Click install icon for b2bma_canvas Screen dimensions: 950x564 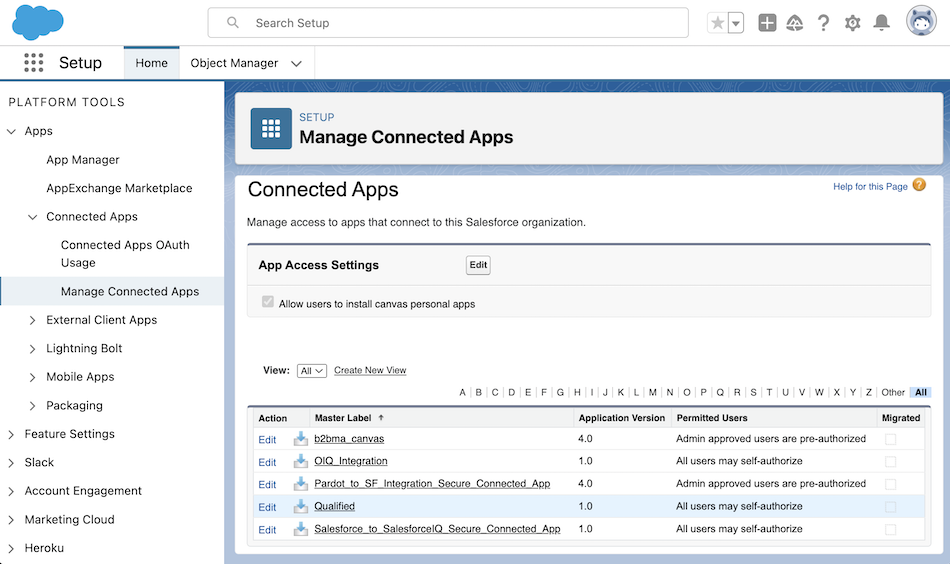301,439
